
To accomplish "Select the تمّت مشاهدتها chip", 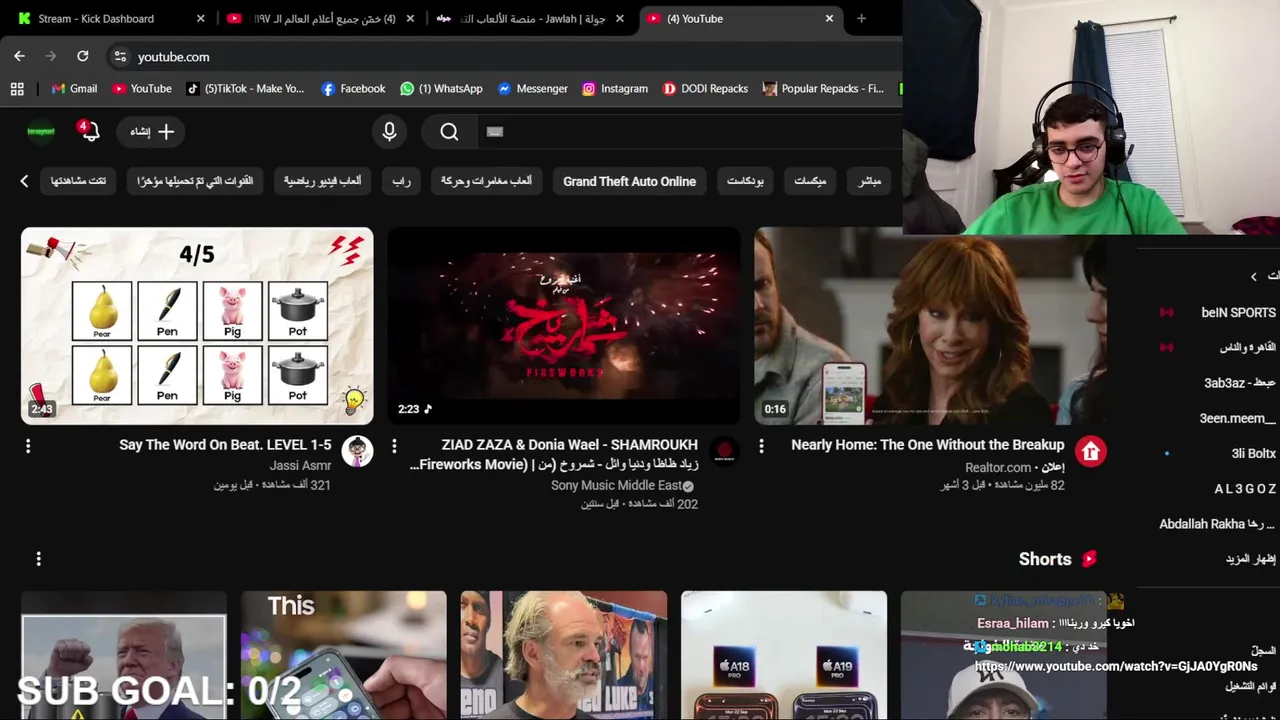I will pos(78,181).
